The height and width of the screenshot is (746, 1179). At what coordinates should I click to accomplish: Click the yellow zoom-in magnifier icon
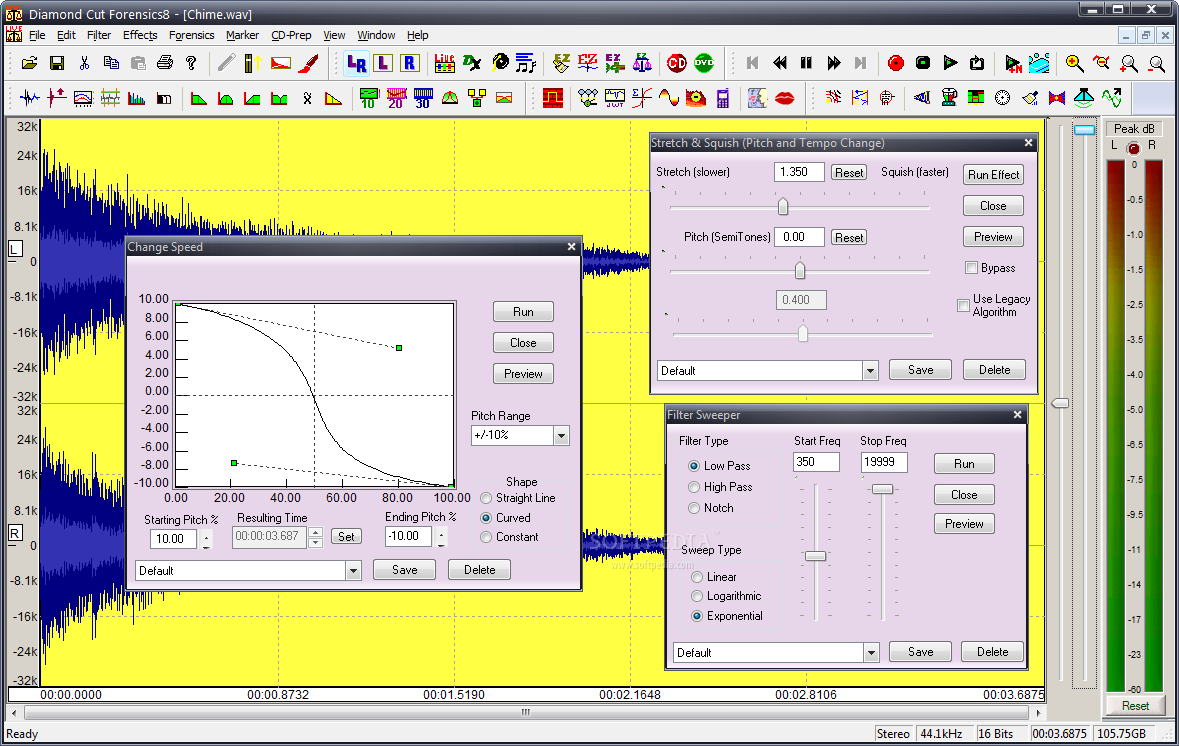pyautogui.click(x=1074, y=63)
